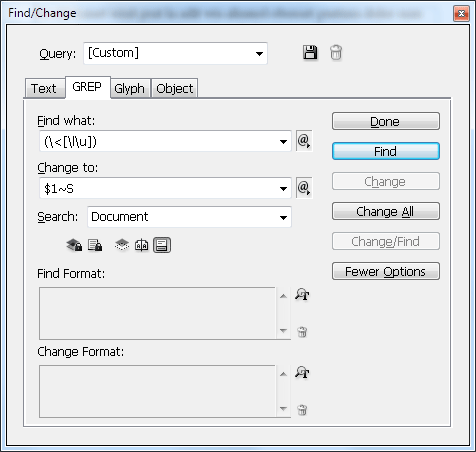Screen dimensions: 476x452
Task: Open special characters menu for Change to
Action: click(304, 188)
